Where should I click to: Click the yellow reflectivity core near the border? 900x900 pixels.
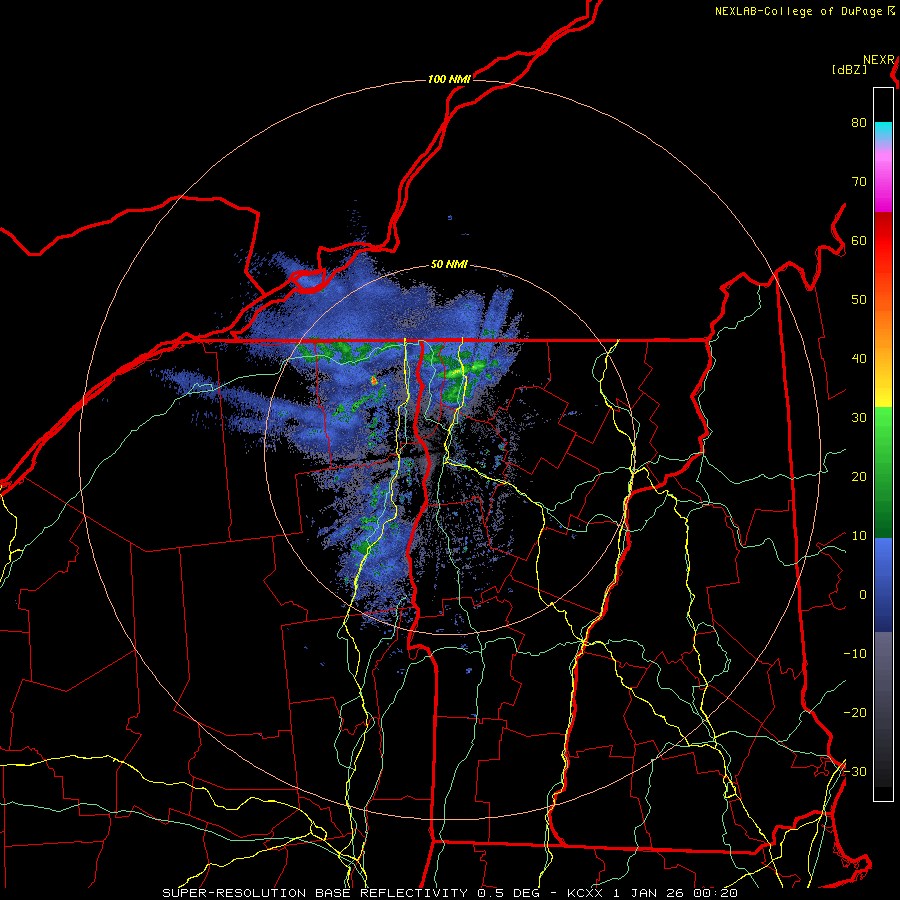(457, 373)
